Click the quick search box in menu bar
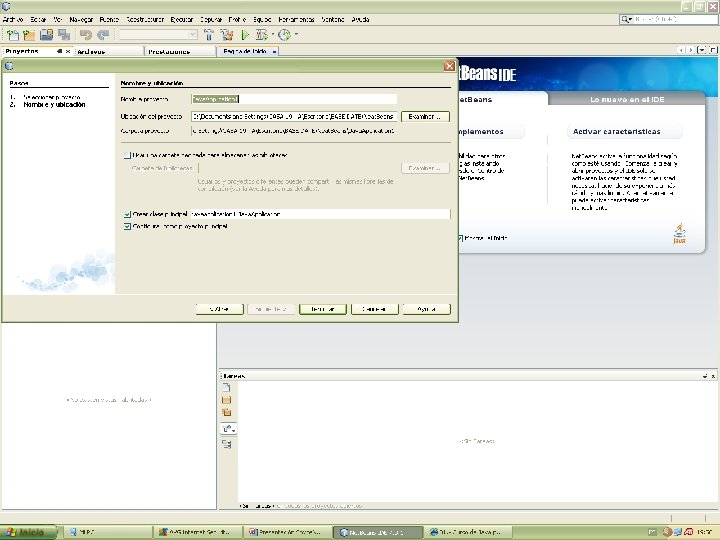 pos(668,19)
